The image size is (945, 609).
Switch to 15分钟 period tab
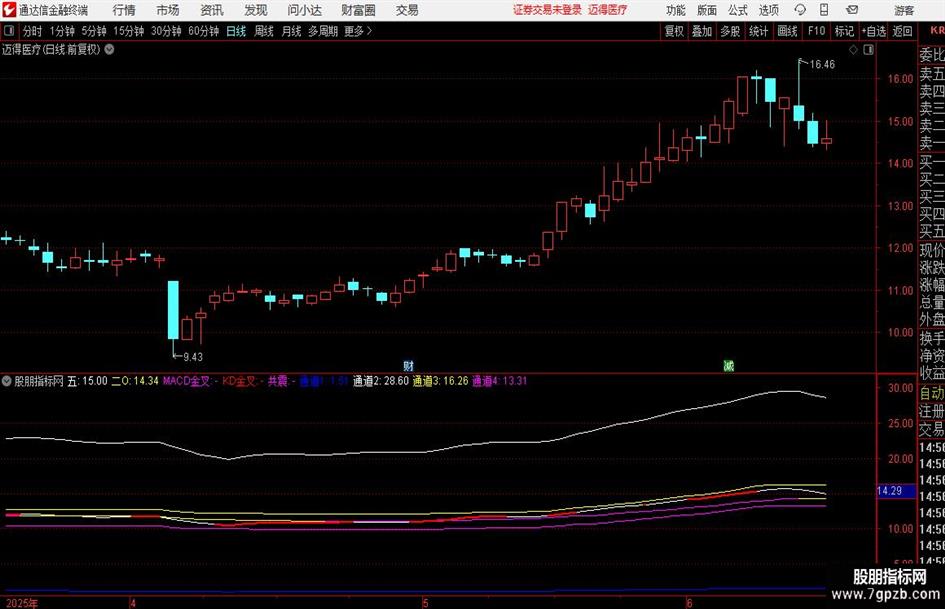[x=129, y=31]
